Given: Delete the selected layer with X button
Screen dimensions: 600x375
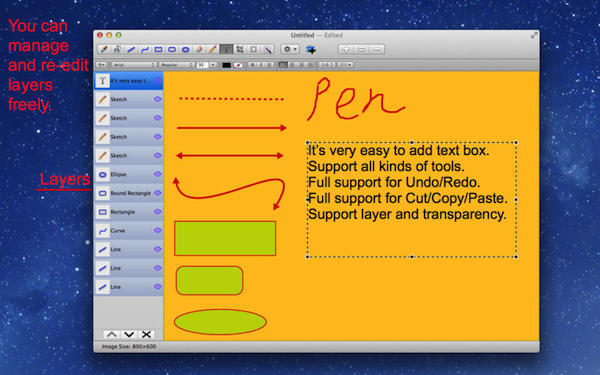Looking at the screenshot, I should (x=146, y=334).
